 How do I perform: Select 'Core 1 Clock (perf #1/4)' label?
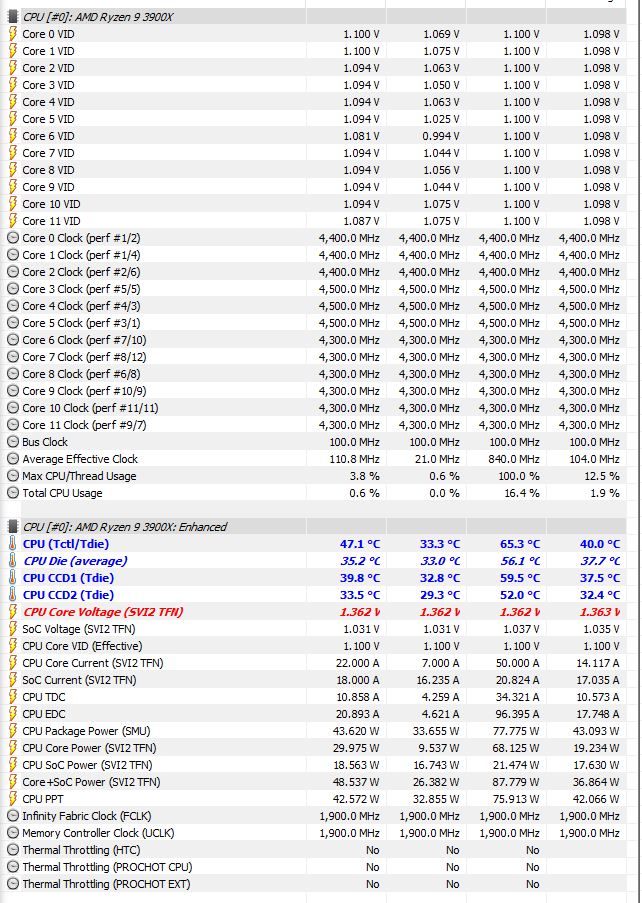click(81, 255)
